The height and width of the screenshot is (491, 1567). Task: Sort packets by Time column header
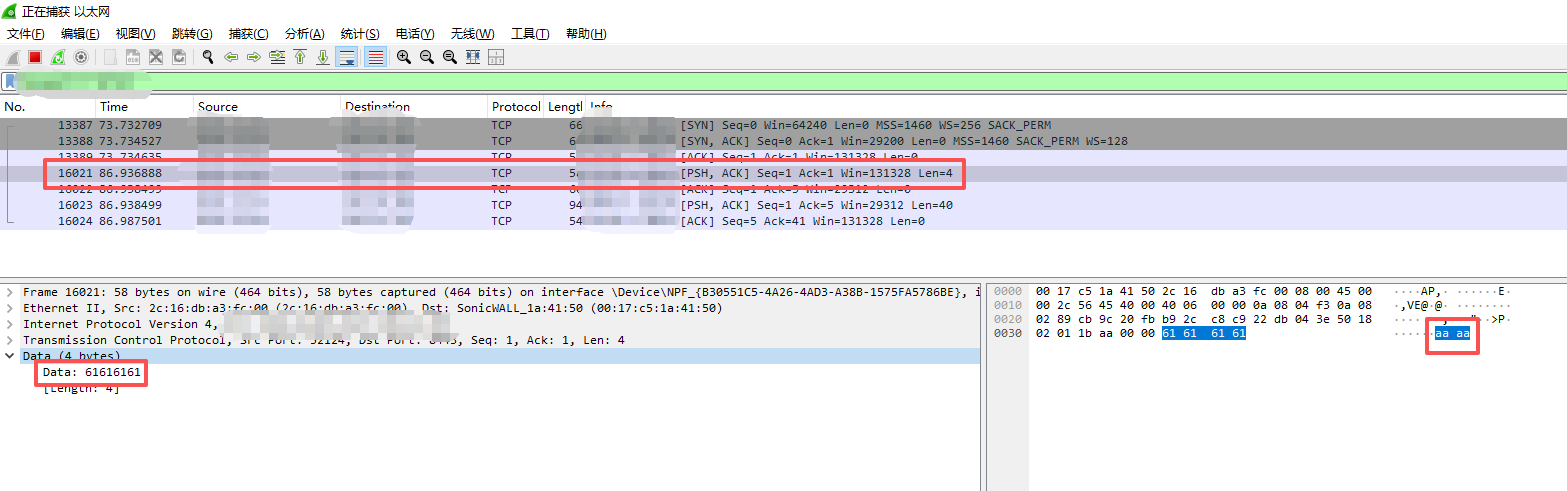[114, 107]
